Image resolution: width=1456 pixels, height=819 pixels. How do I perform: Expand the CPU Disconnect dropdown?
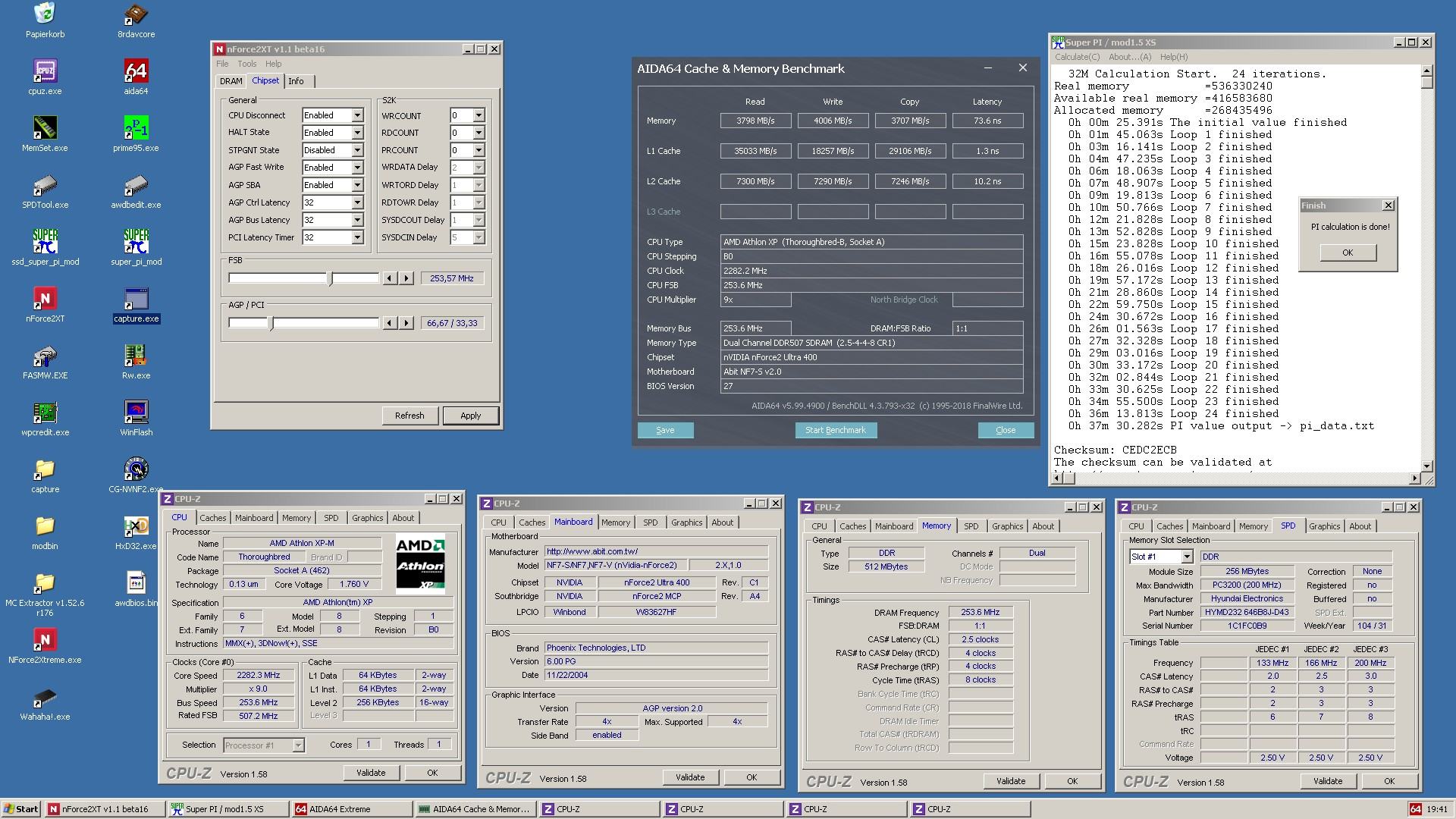click(x=357, y=115)
